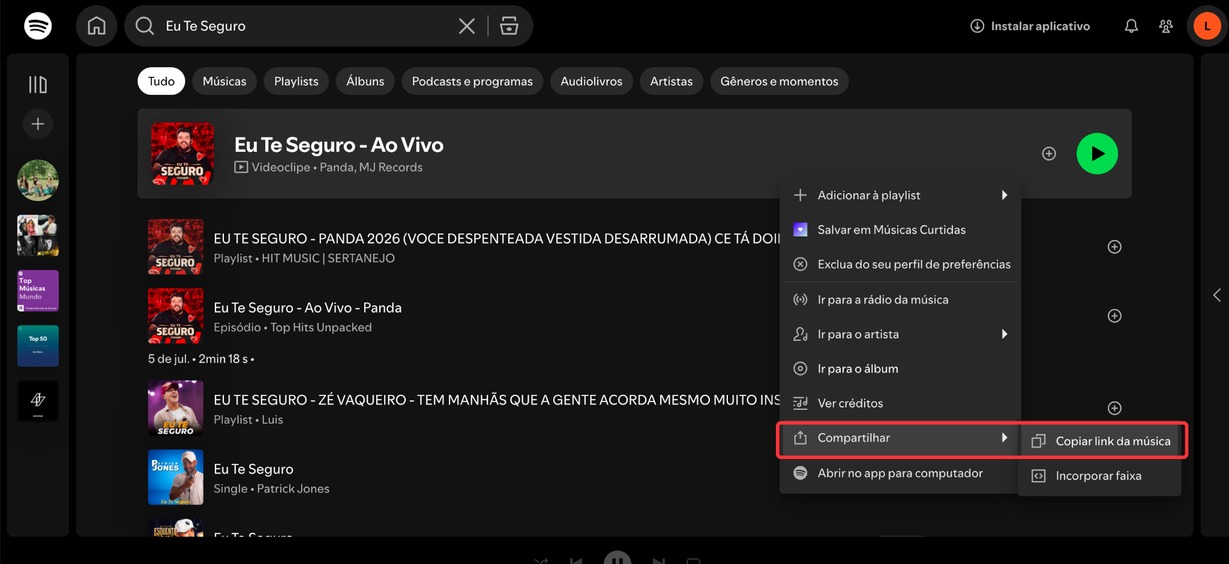Select the Playlists filter tab
The height and width of the screenshot is (564, 1229).
tap(296, 81)
